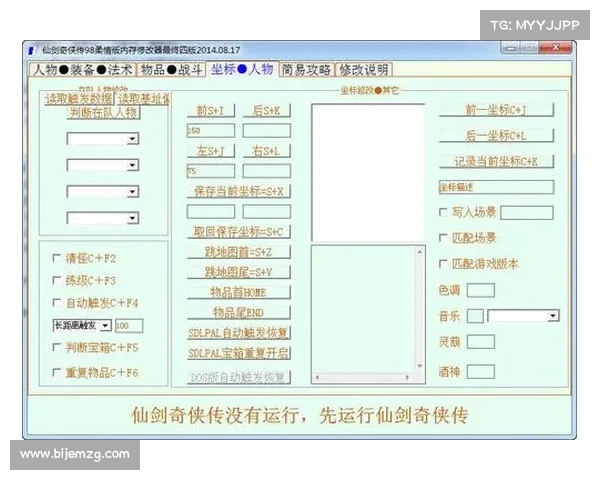Image resolution: width=600 pixels, height=480 pixels.
Task: Close the modifier window with red X
Action: click(x=556, y=47)
